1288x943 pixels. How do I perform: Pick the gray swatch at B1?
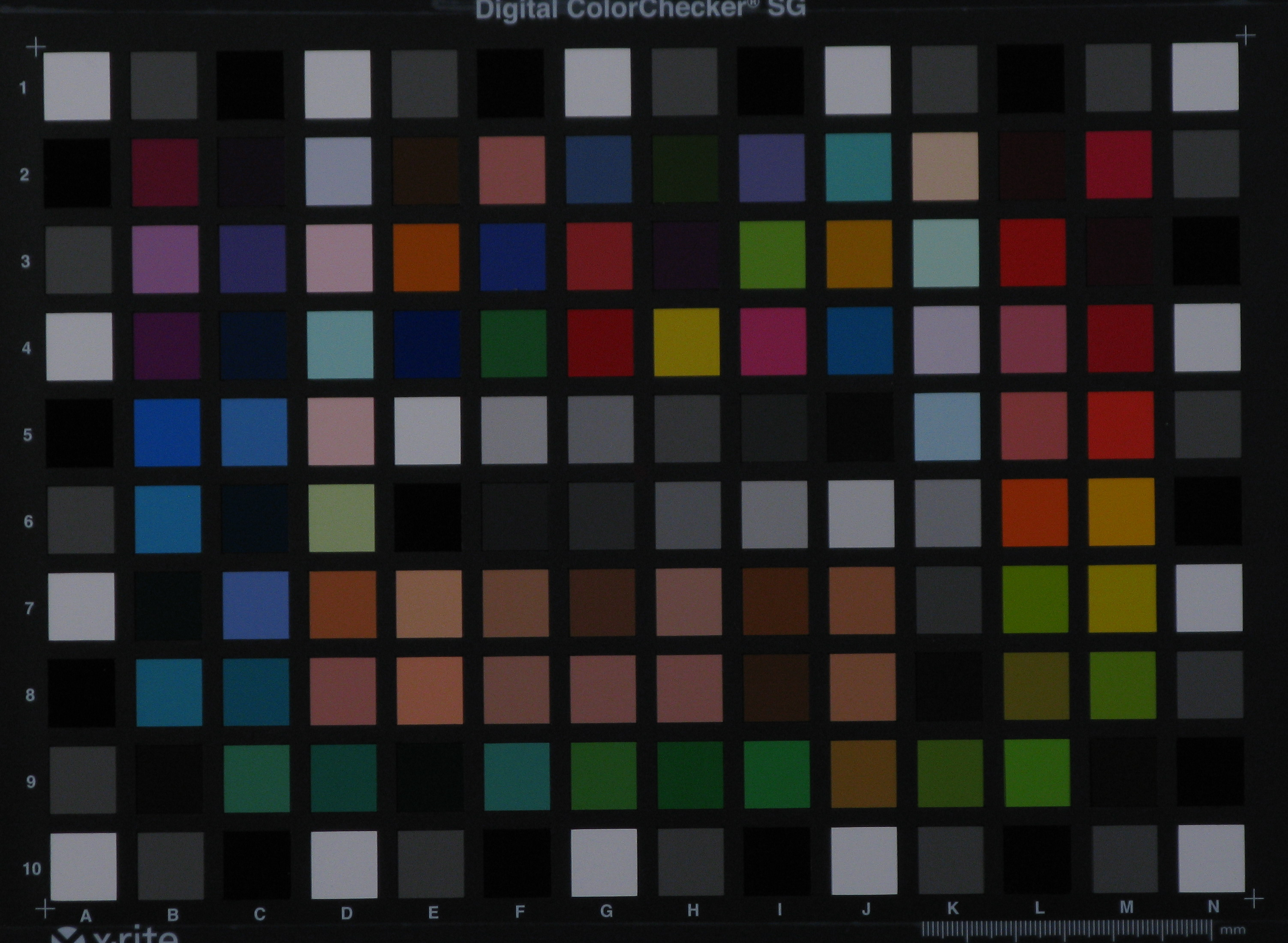point(164,86)
